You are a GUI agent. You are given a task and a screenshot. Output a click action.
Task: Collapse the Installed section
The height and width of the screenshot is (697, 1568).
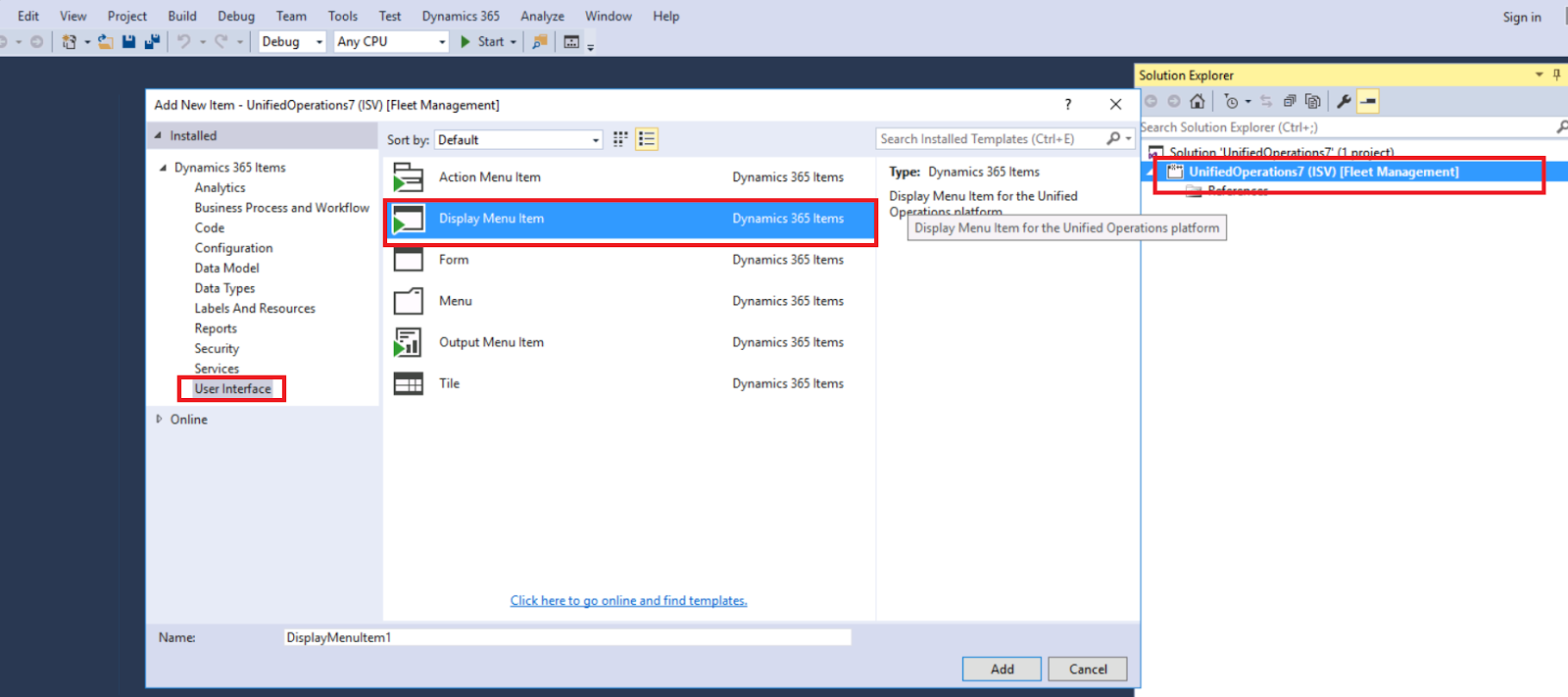[158, 135]
